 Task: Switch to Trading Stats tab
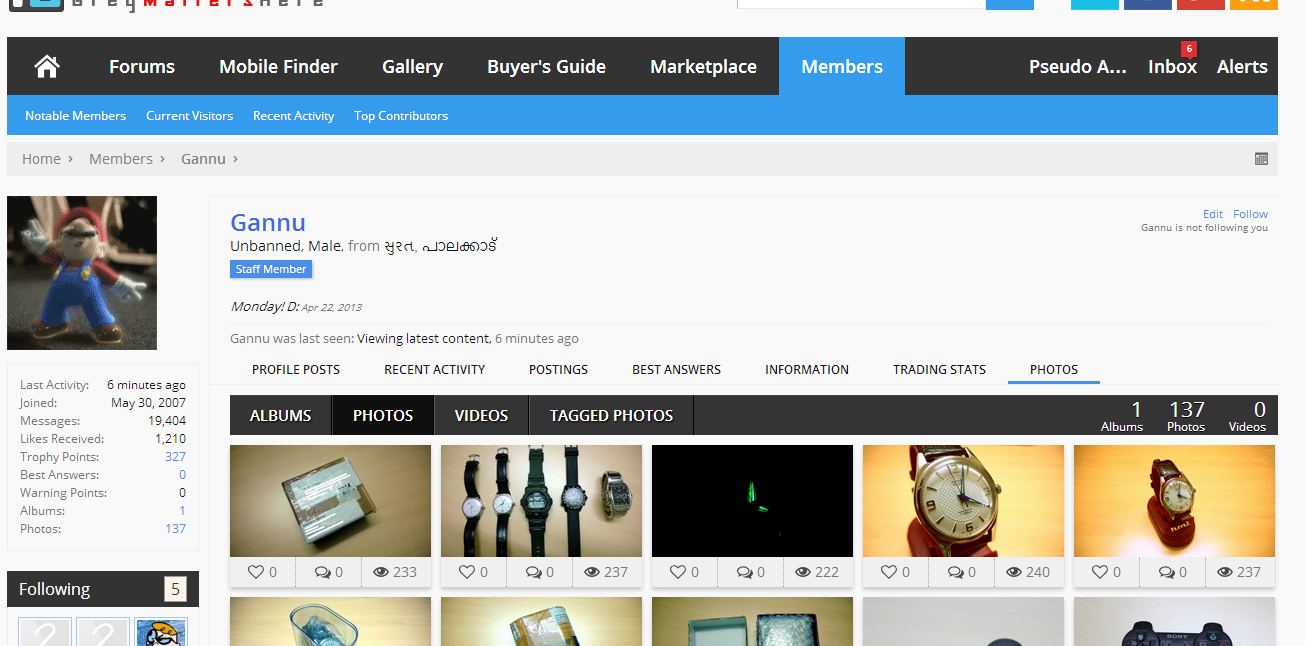pos(939,369)
